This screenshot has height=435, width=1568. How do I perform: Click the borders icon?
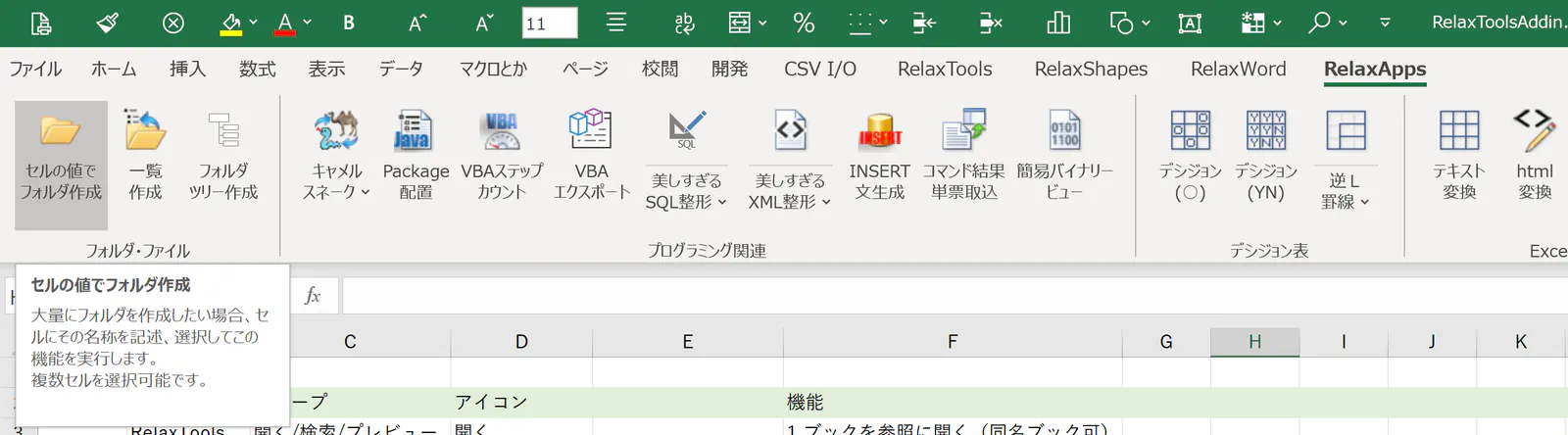pyautogui.click(x=859, y=23)
